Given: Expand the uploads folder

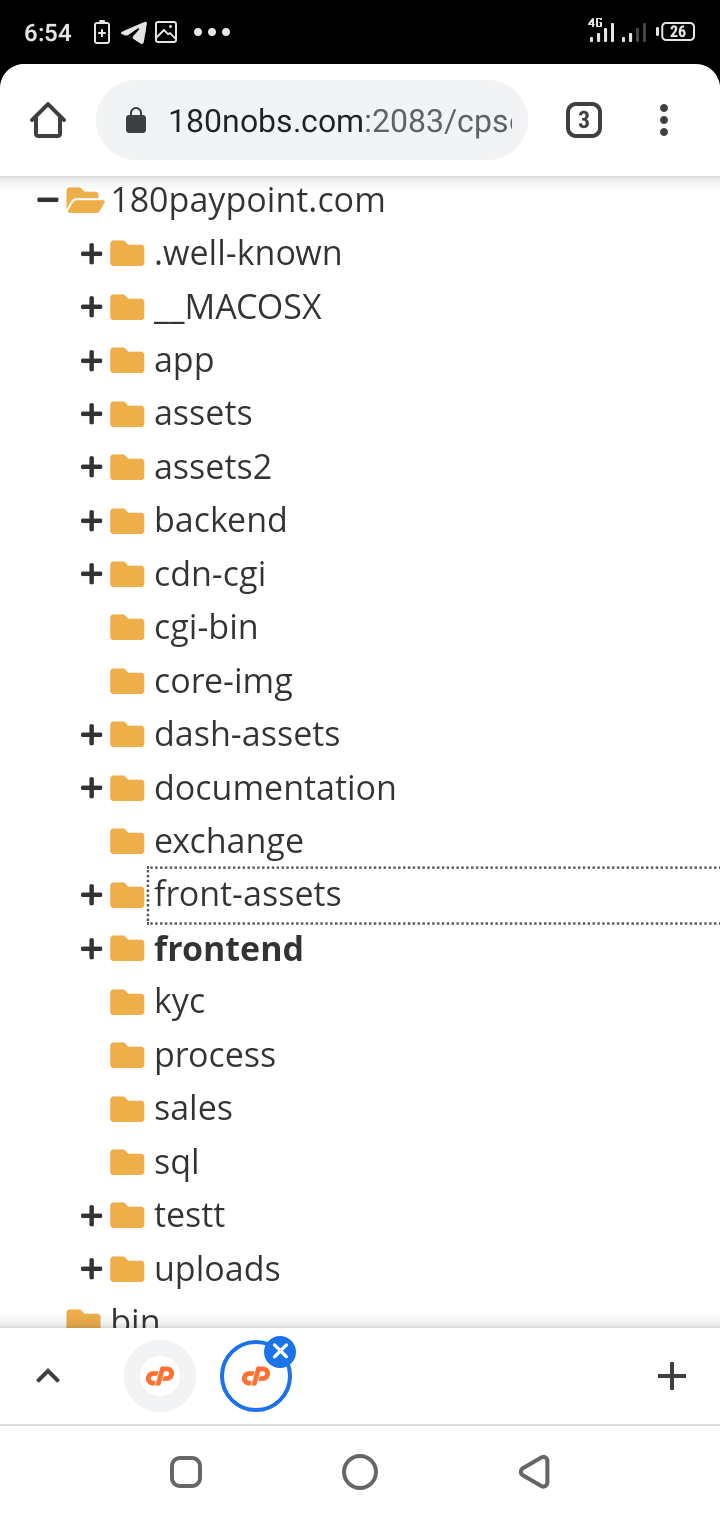Looking at the screenshot, I should click(x=92, y=1269).
